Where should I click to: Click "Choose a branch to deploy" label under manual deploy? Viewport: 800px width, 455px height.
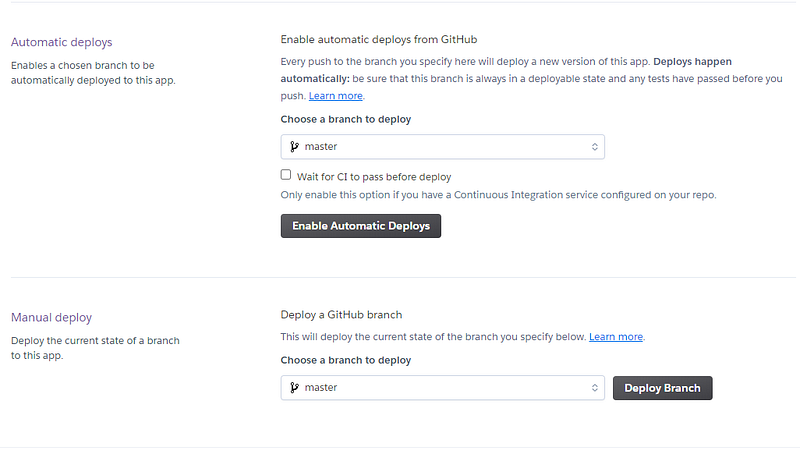coord(346,360)
